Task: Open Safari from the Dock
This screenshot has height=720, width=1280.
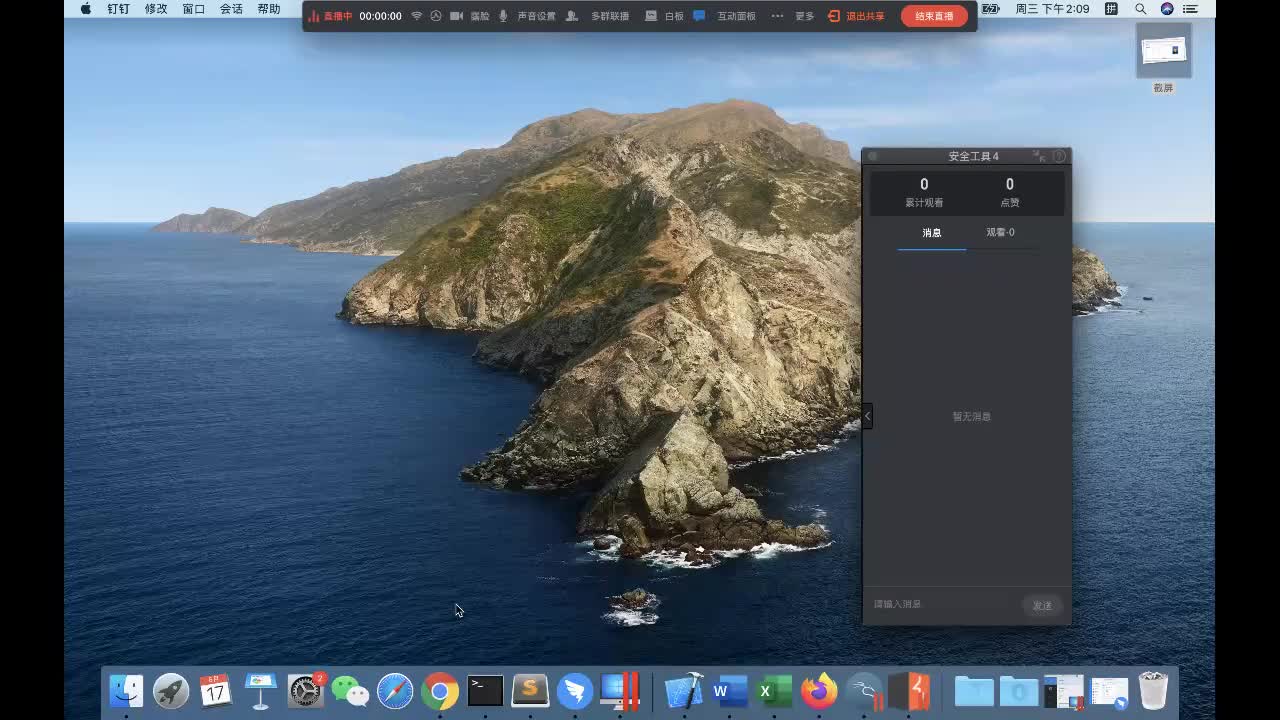Action: click(395, 690)
